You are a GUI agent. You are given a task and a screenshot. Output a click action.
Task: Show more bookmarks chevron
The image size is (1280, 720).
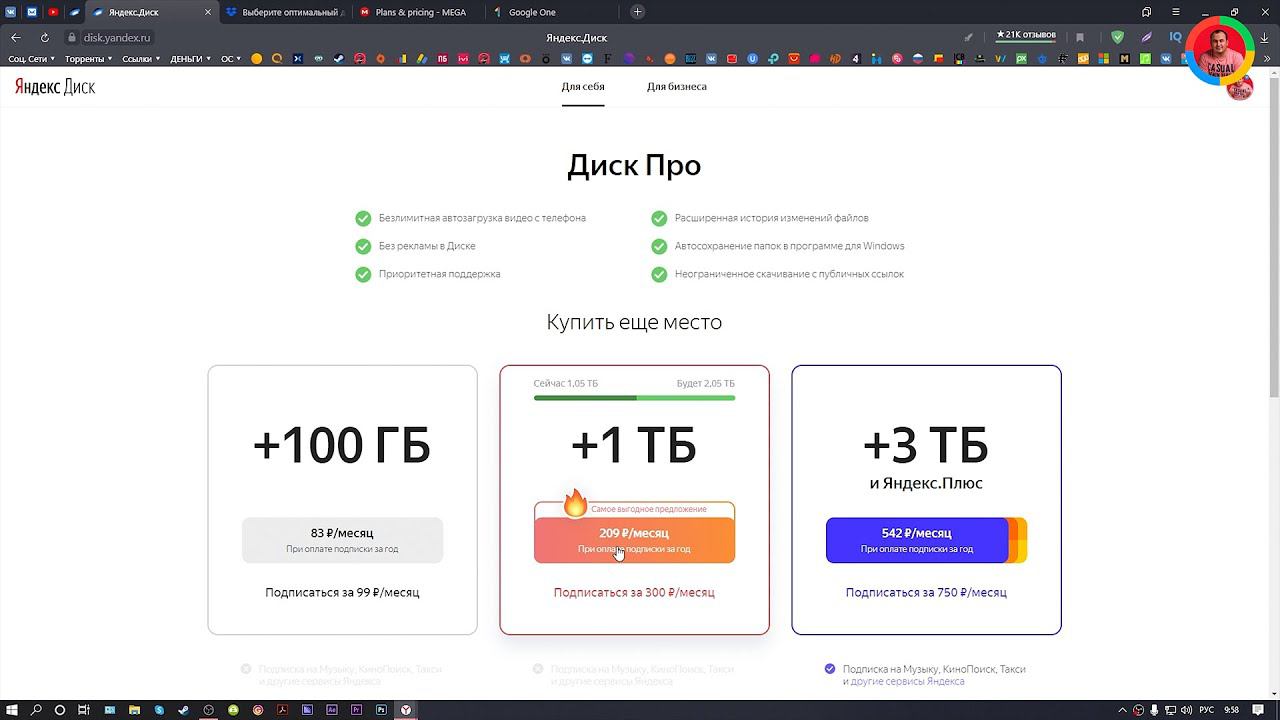point(1267,59)
